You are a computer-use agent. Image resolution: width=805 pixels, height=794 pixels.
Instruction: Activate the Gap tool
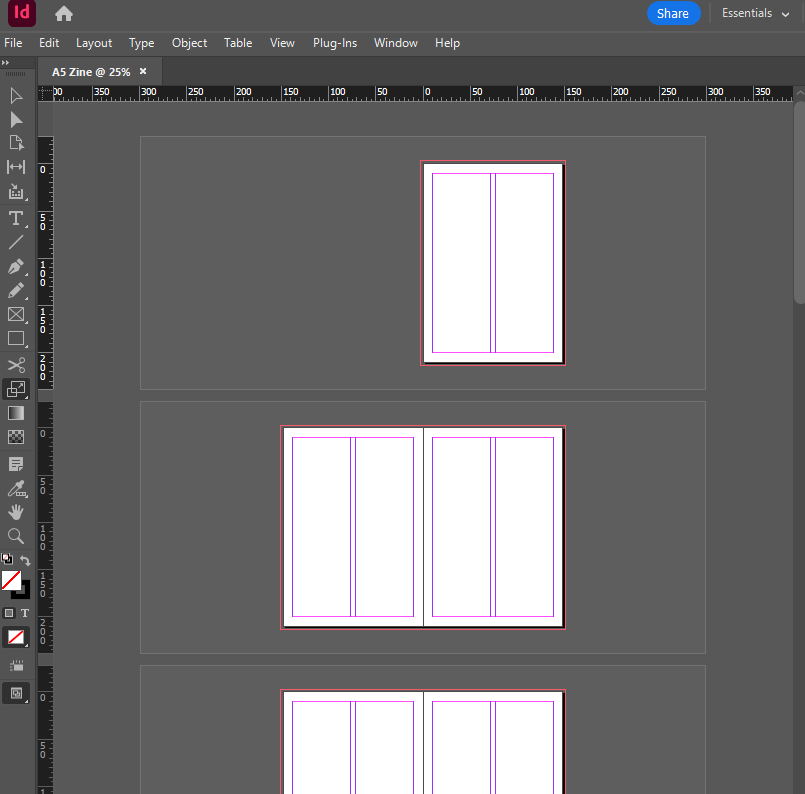coord(16,167)
